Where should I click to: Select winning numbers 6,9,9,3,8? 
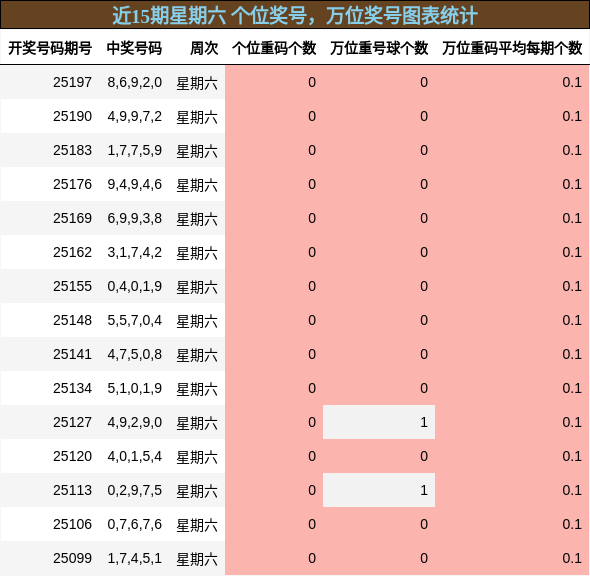pyautogui.click(x=135, y=218)
